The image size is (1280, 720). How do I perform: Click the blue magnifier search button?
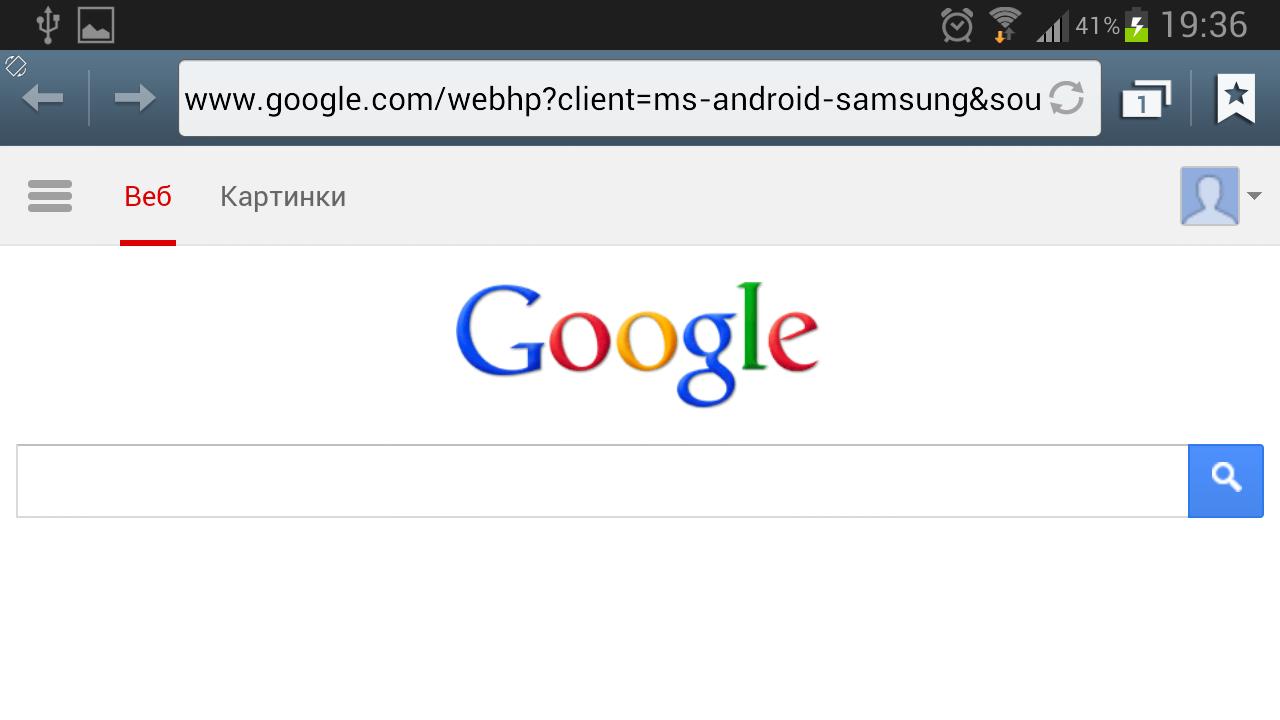click(x=1226, y=481)
